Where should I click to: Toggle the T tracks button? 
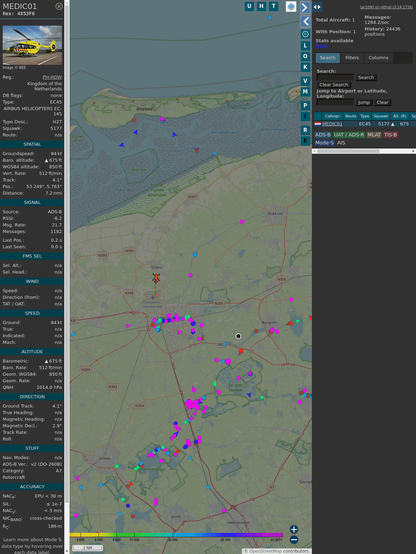[x=273, y=6]
